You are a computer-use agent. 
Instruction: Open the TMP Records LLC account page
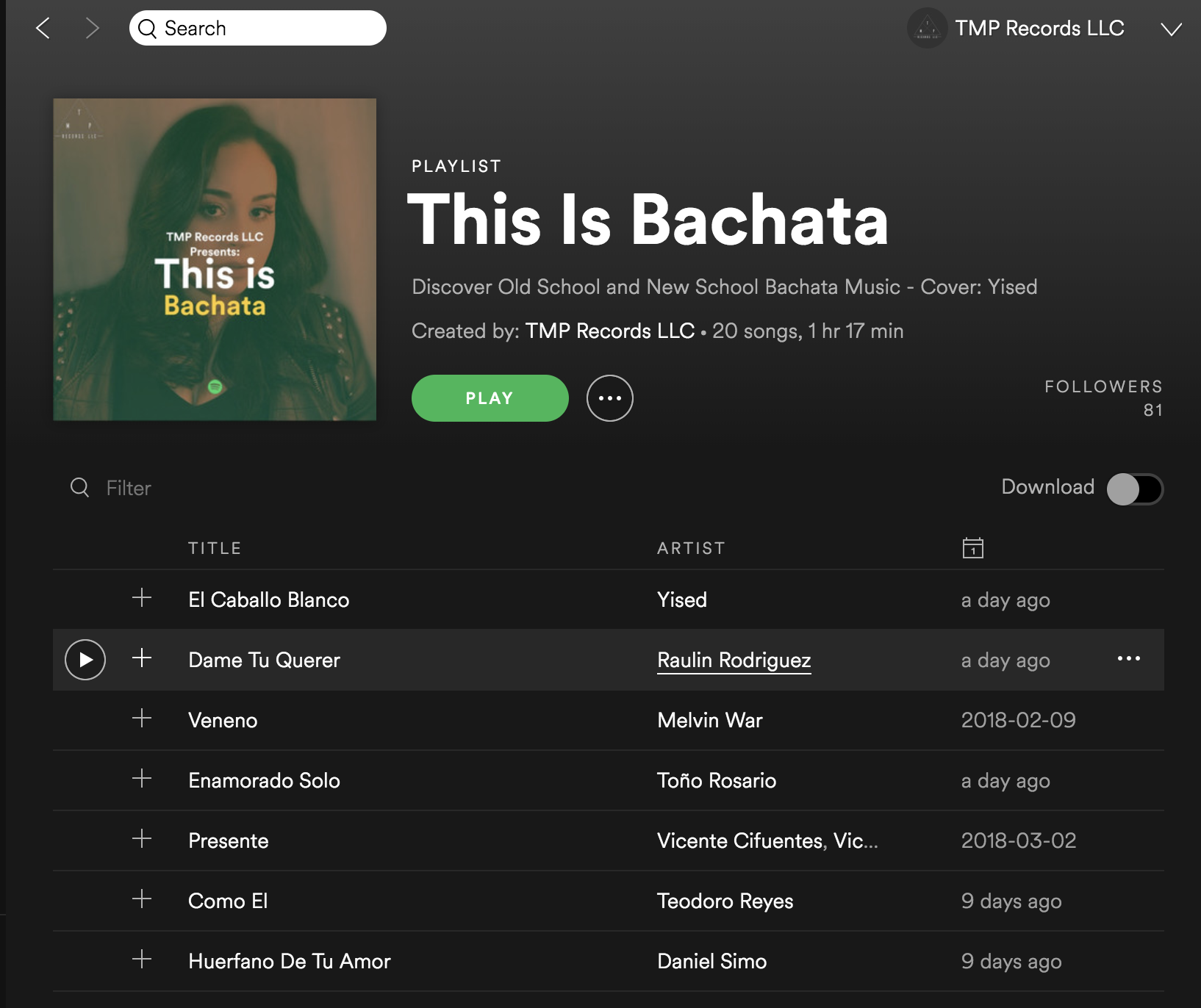coord(1039,28)
